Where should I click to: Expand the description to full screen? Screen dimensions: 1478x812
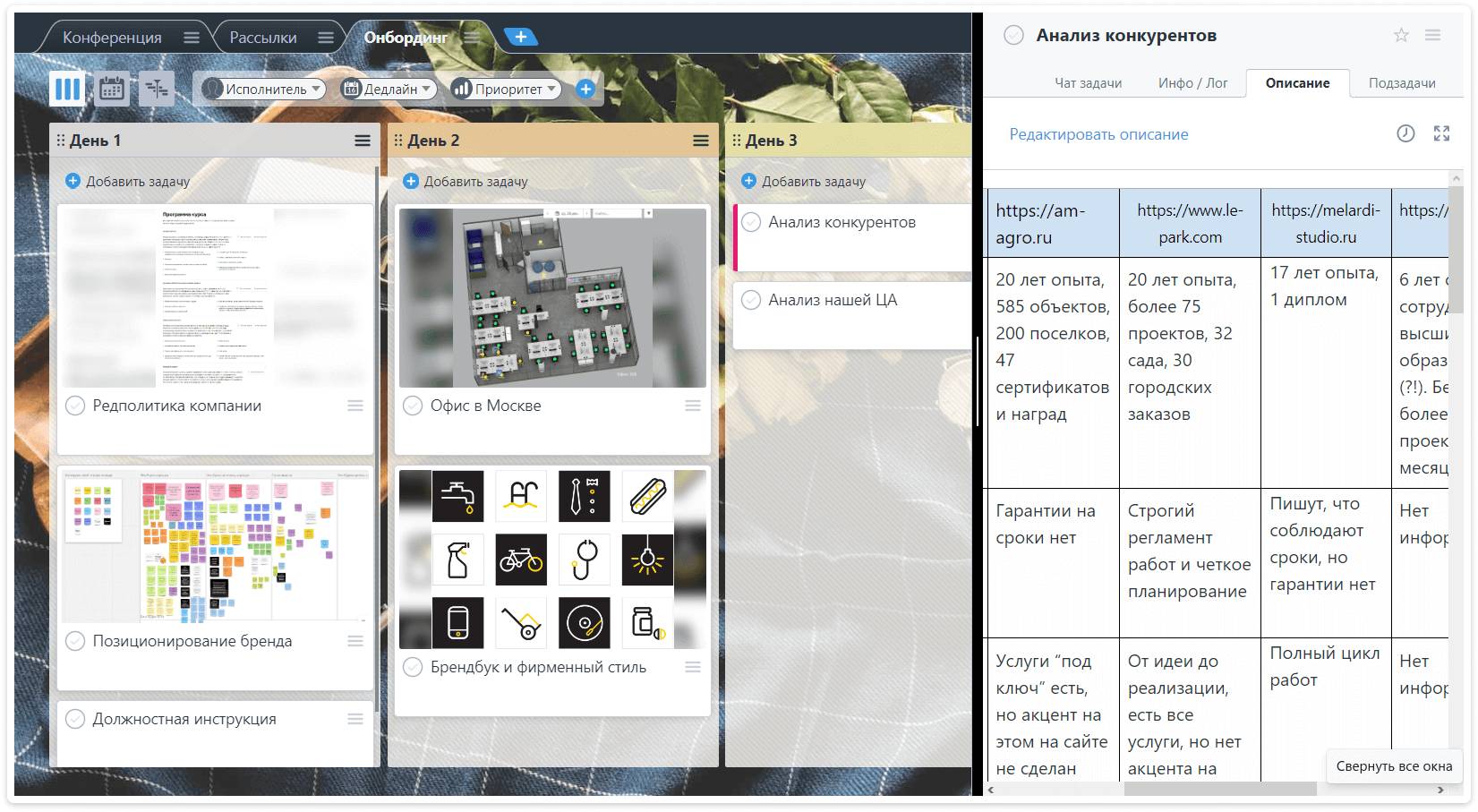point(1441,133)
